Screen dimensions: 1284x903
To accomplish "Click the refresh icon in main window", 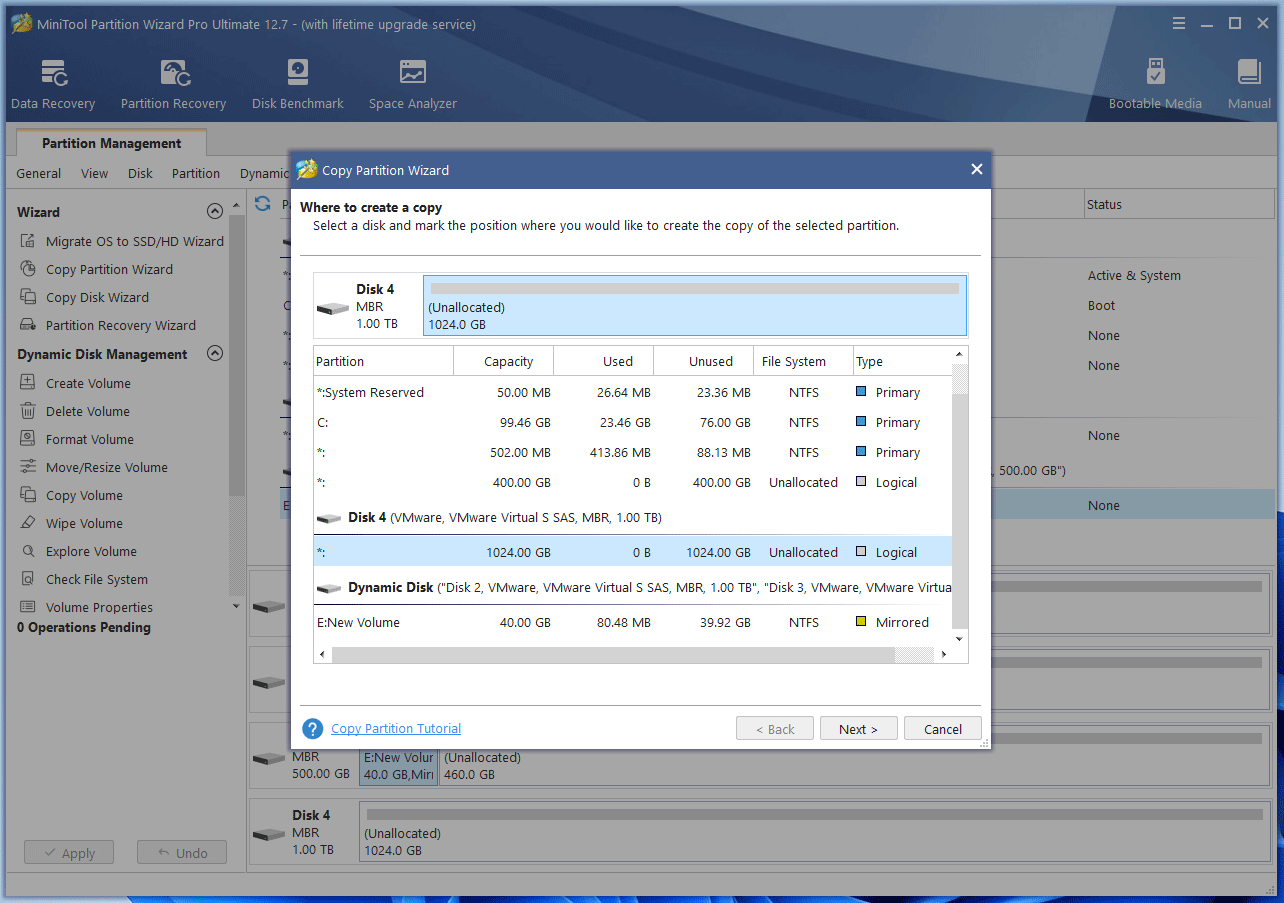I will tap(263, 204).
